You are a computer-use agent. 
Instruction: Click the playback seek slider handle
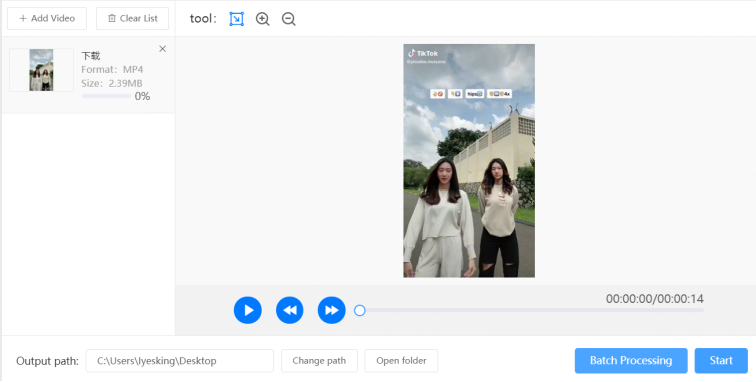(x=360, y=311)
